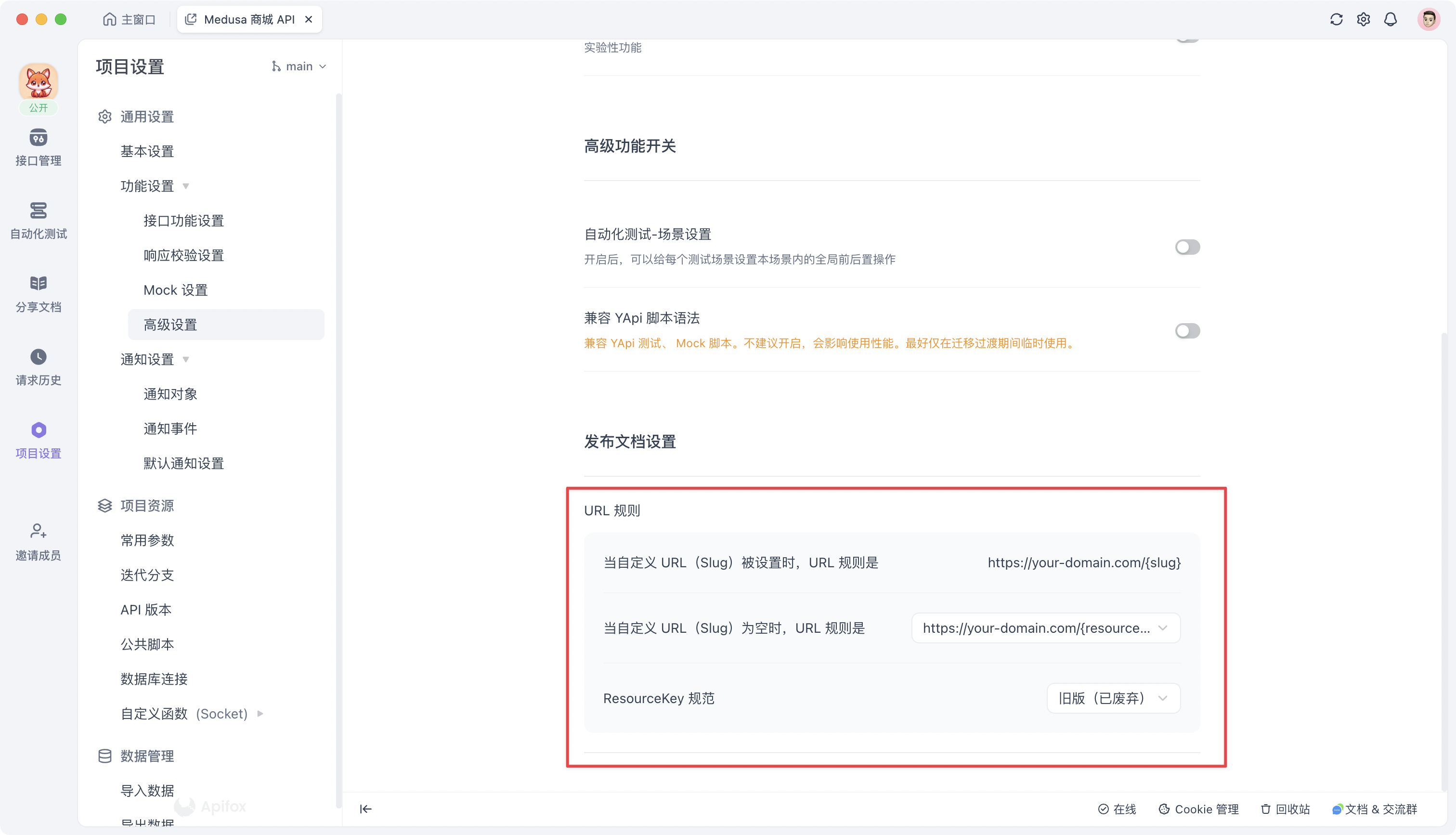
Task: Click the notification bell icon
Action: coord(1391,19)
